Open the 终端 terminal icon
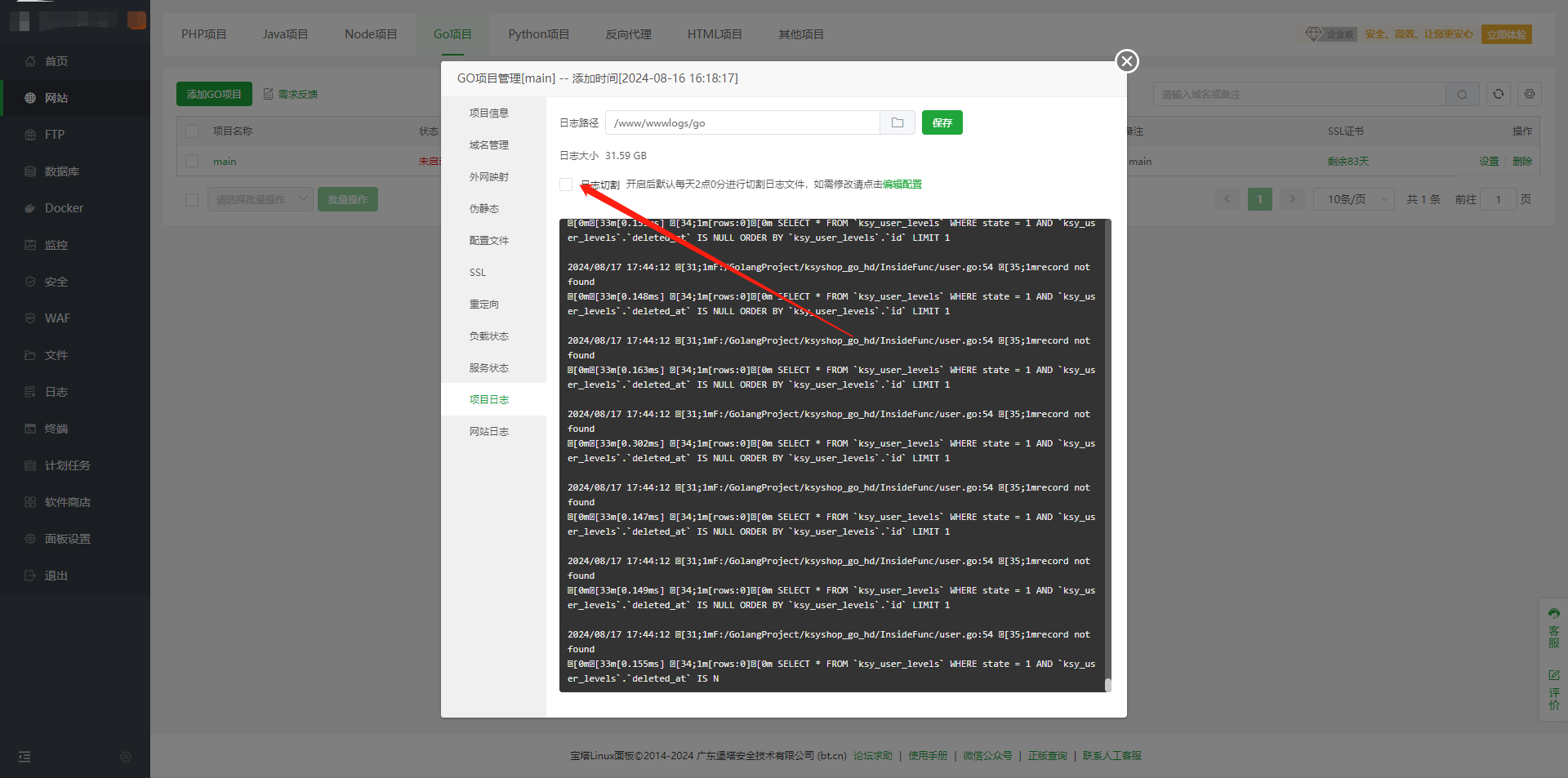Screen dimensions: 1568x778 (30, 429)
